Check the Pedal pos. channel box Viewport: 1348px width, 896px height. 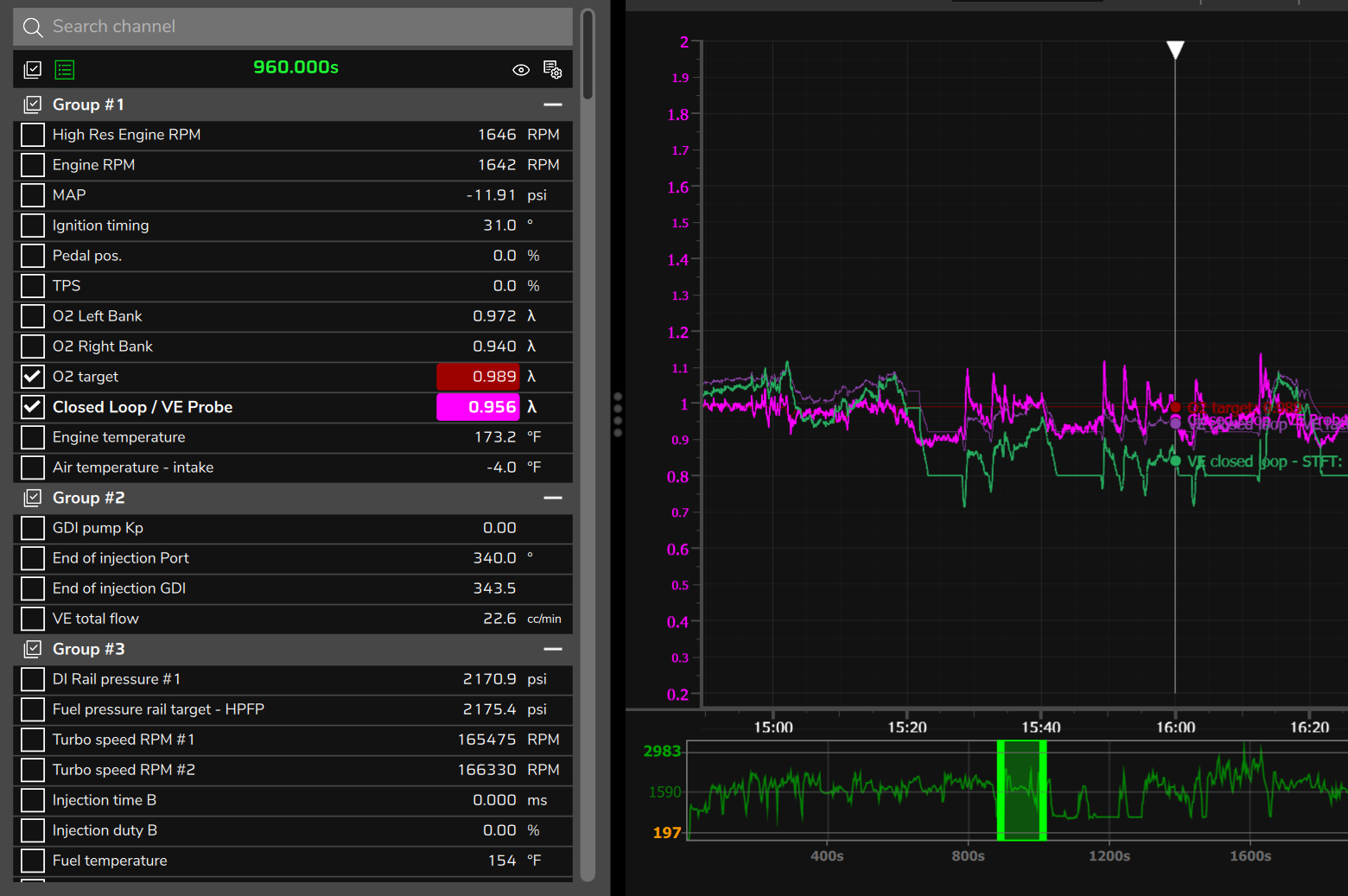coord(33,256)
